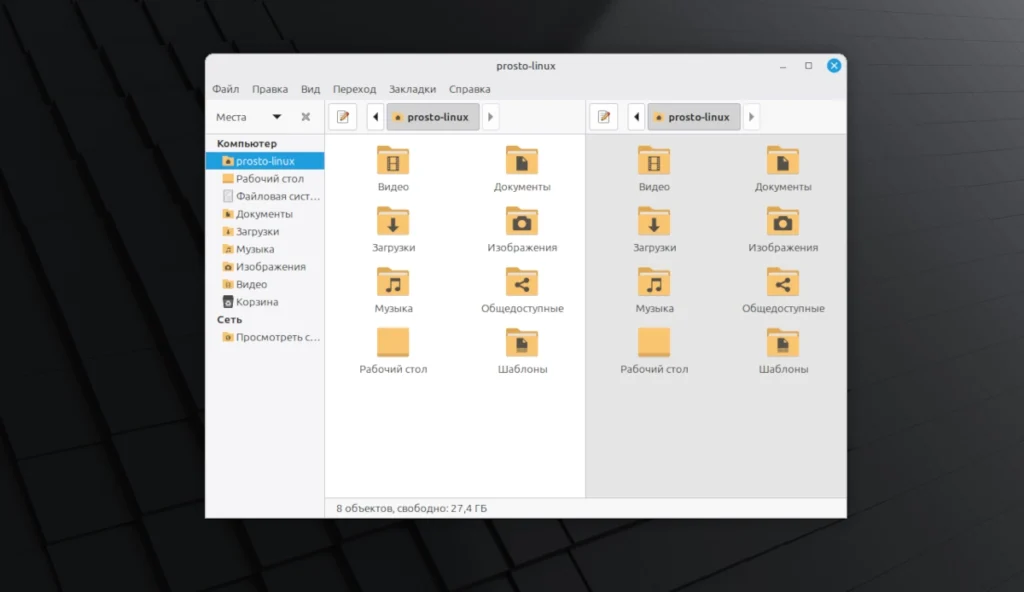Image resolution: width=1024 pixels, height=592 pixels.
Task: Open Файловая система in the sidebar
Action: 265,196
